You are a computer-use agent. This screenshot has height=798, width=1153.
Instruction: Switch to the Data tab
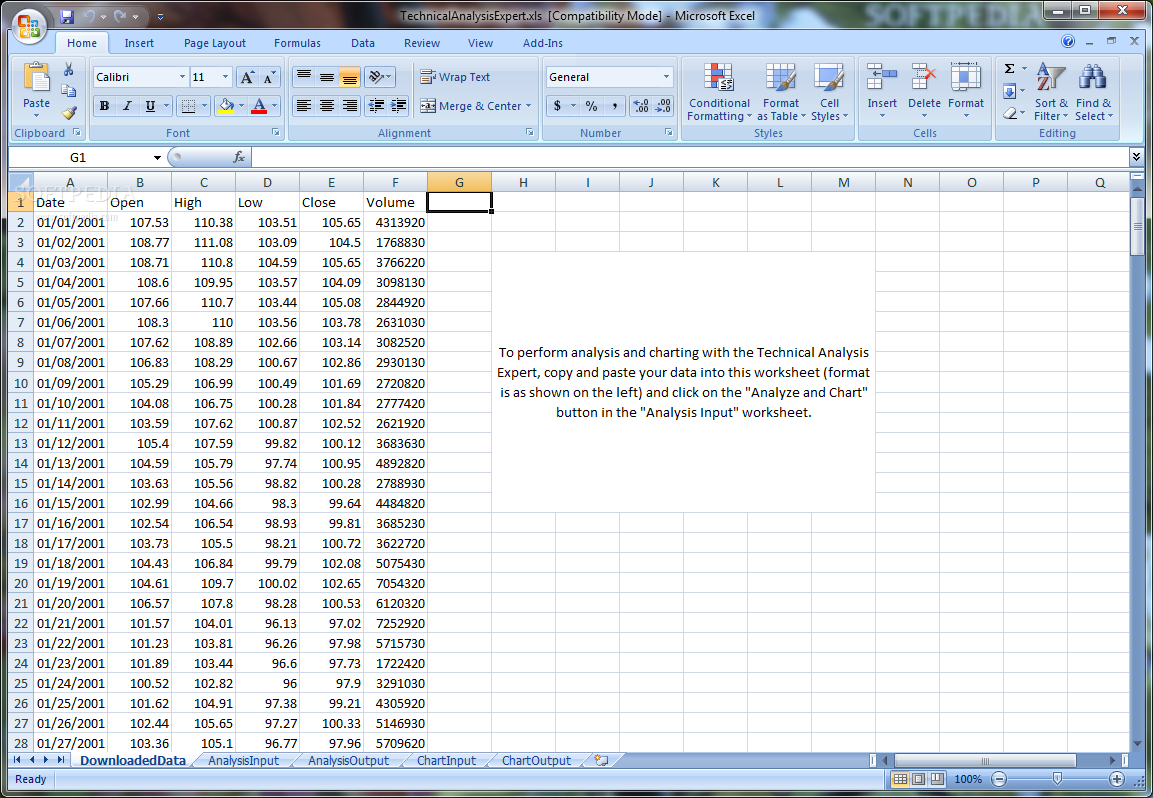click(x=363, y=43)
